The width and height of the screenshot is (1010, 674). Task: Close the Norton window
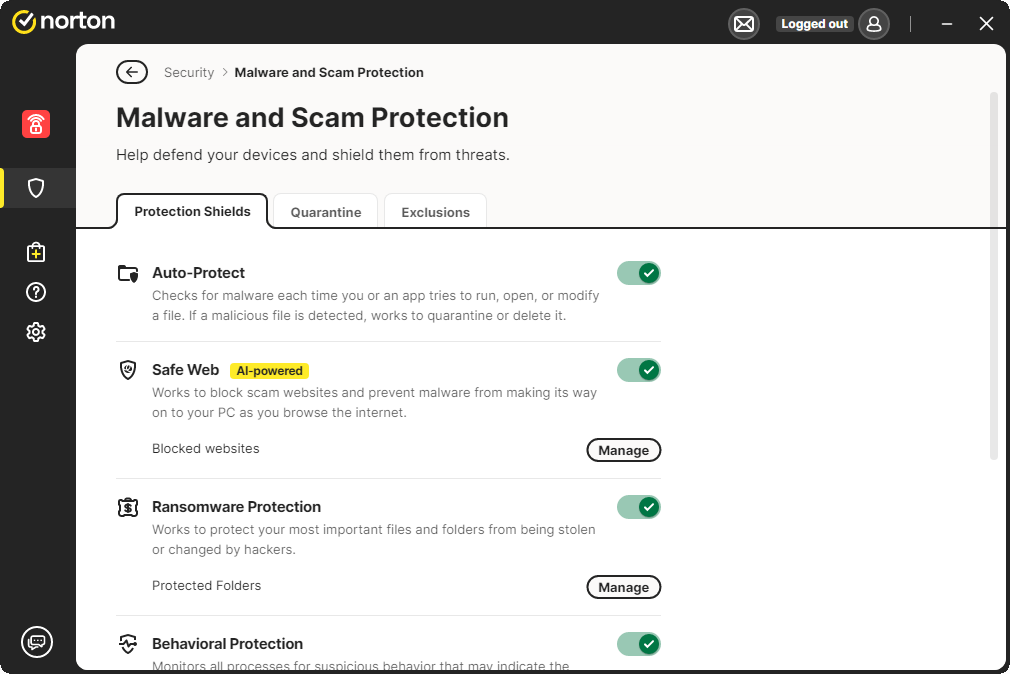986,24
